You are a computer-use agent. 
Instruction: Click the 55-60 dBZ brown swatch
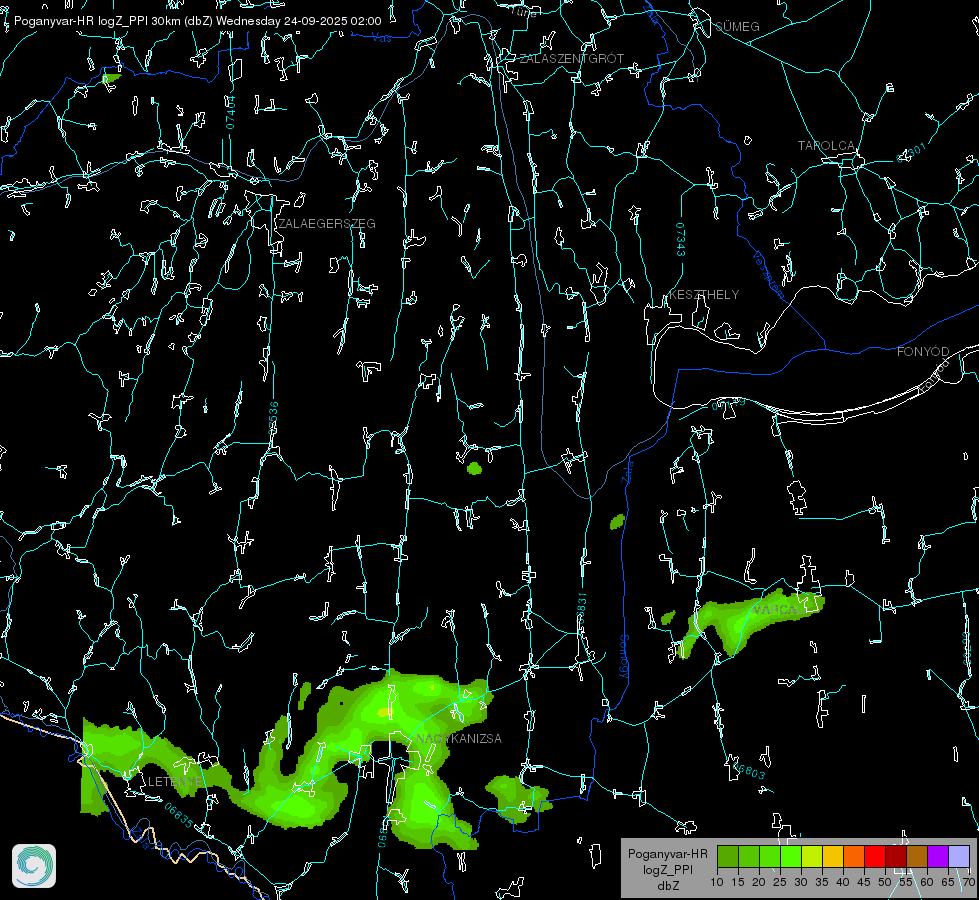tap(917, 856)
